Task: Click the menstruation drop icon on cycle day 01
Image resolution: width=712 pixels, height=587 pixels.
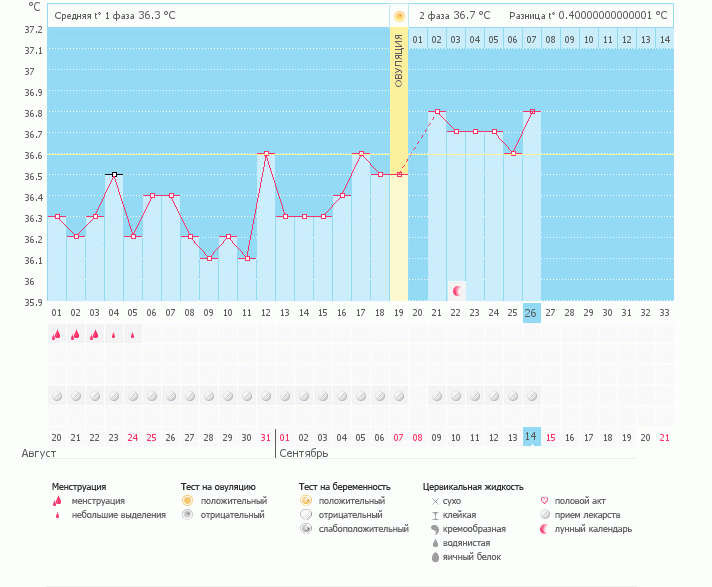Action: point(56,335)
